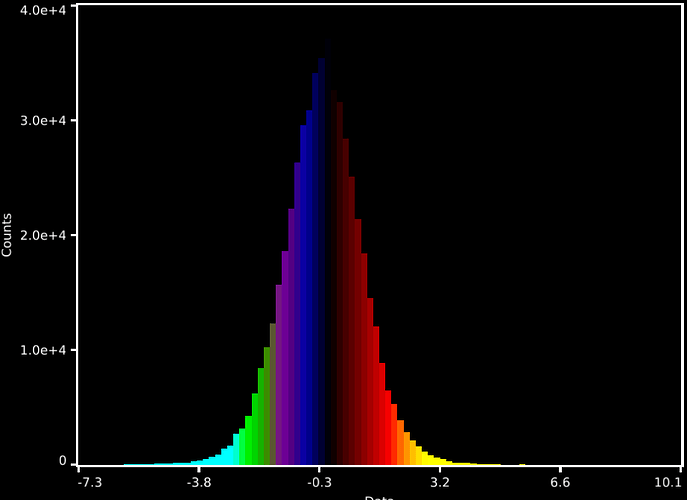The image size is (687, 500).
Task: Click the Counts axis title
Action: tap(7, 235)
